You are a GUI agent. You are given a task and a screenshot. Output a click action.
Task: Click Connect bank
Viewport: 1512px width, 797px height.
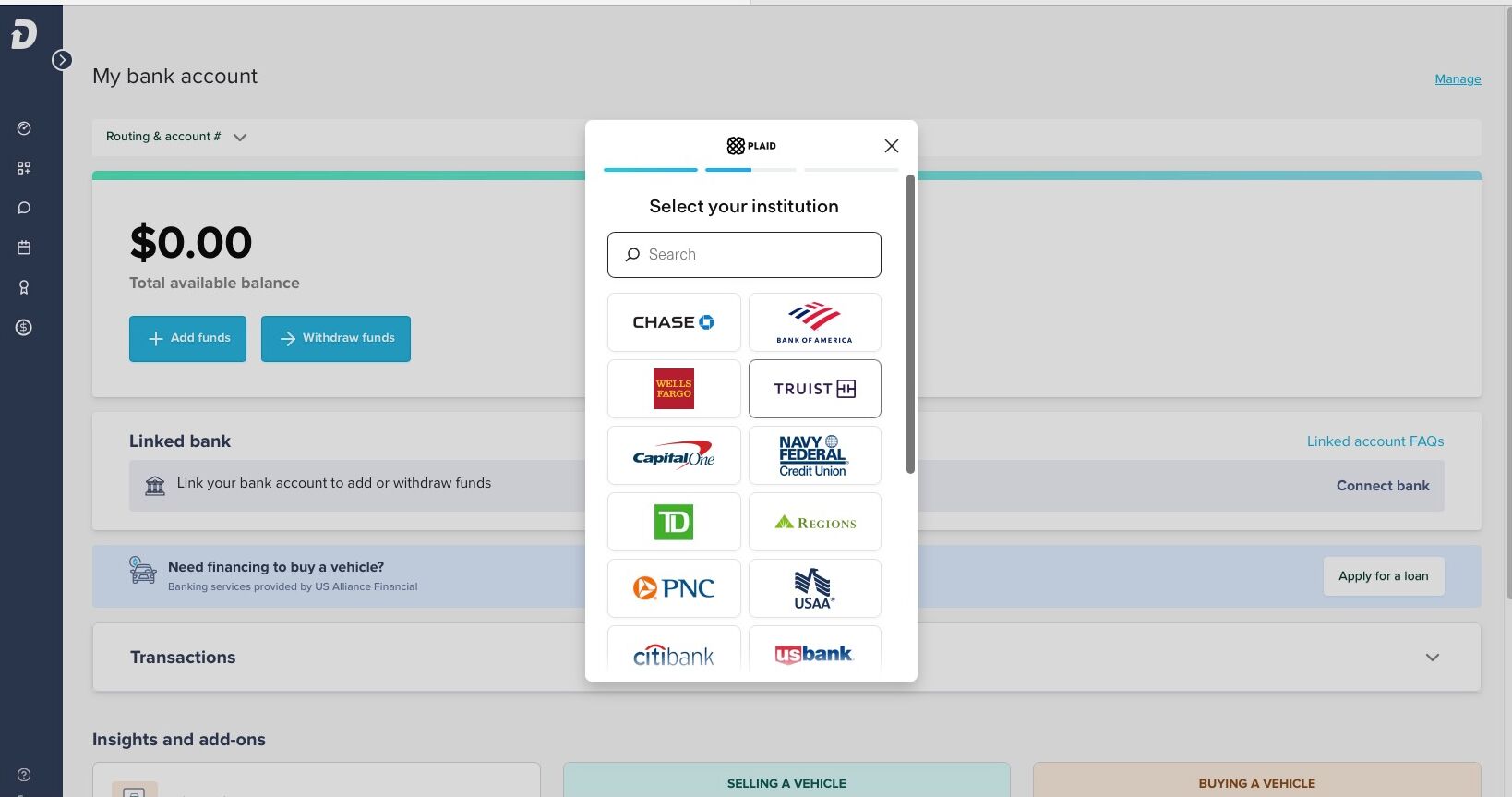point(1383,486)
